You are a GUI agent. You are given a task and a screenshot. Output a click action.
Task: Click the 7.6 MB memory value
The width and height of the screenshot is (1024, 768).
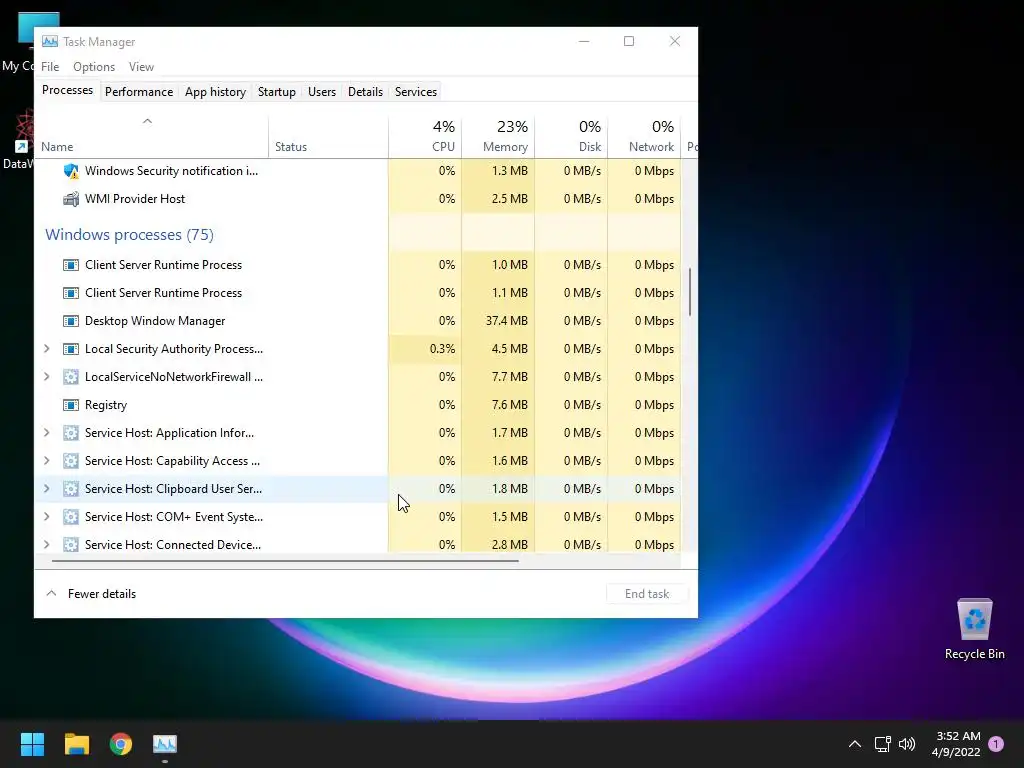point(509,405)
